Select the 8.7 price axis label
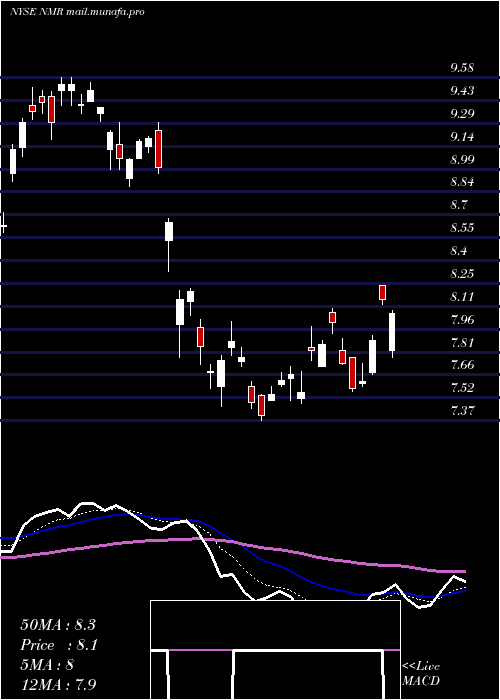The image size is (500, 700). 458,205
